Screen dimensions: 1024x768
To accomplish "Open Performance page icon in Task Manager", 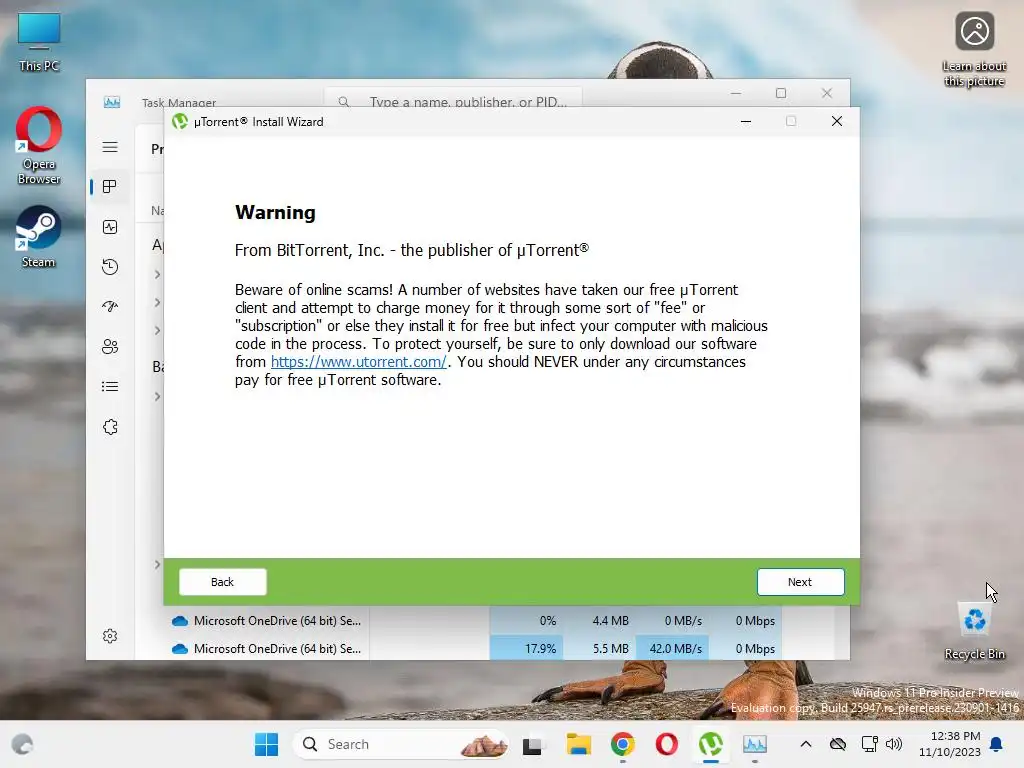I will (110, 227).
